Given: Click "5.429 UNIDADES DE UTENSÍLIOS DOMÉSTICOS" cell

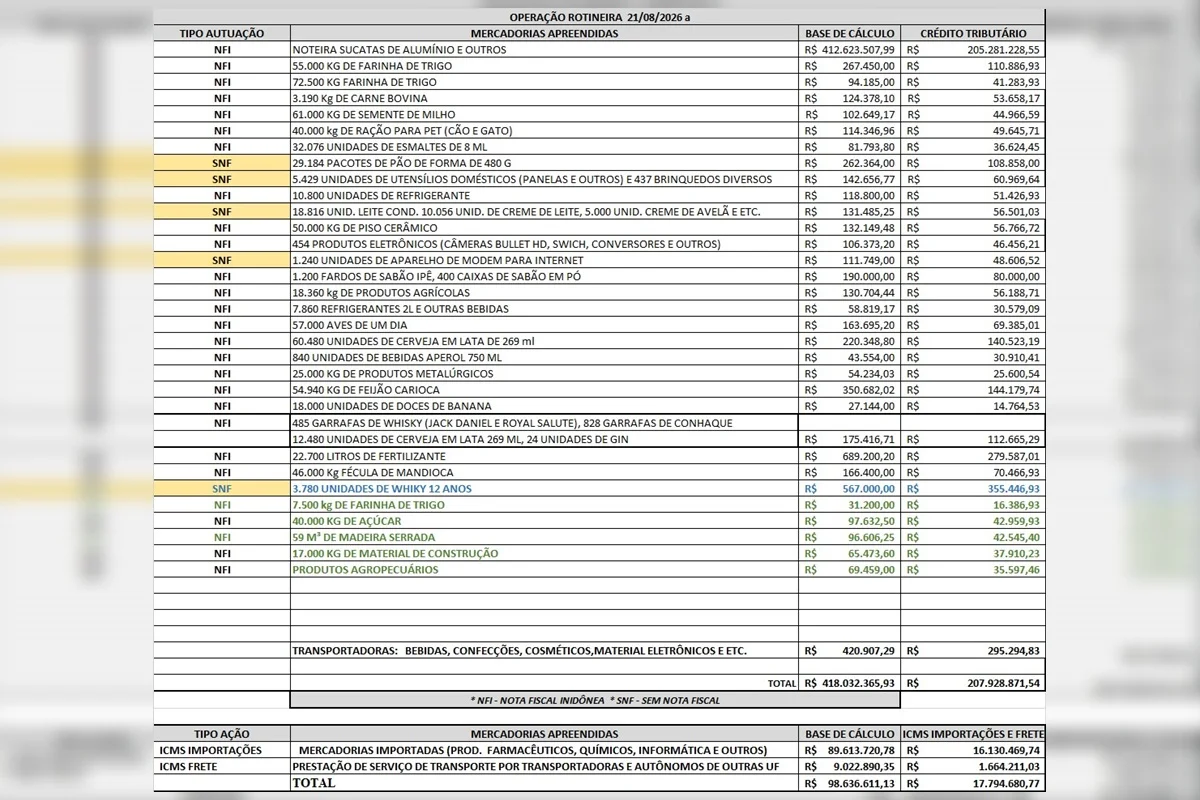Looking at the screenshot, I should [545, 179].
